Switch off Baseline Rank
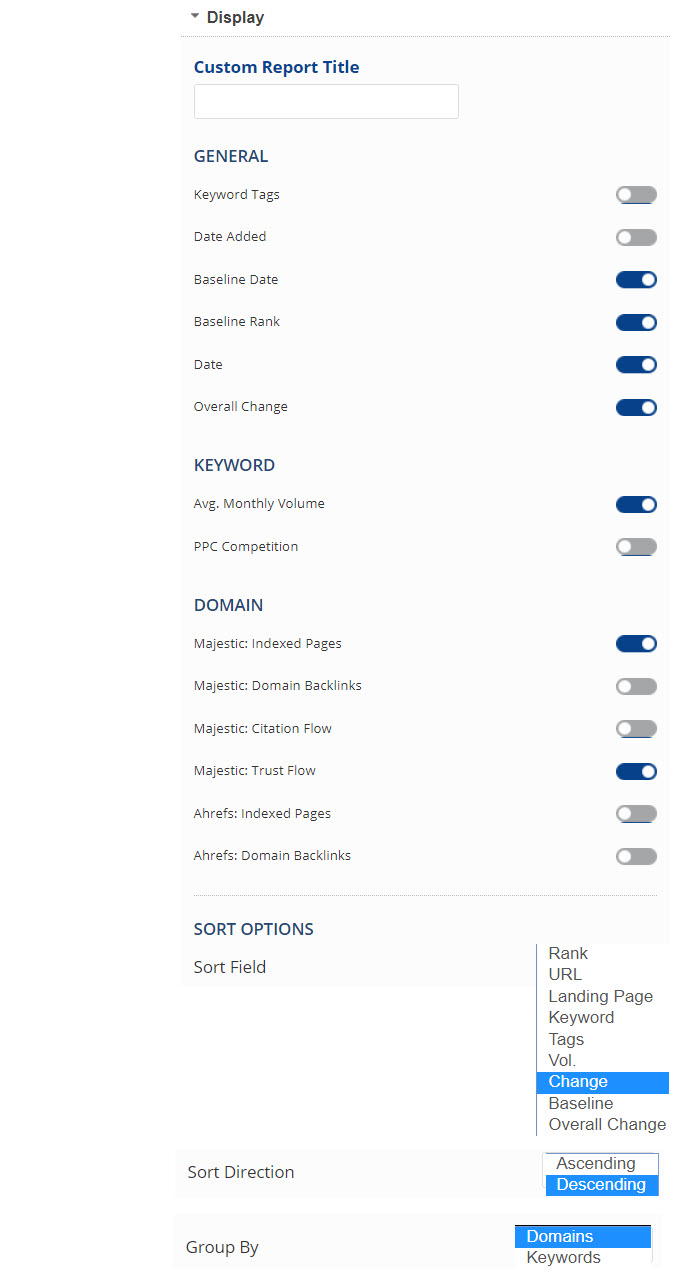This screenshot has width=693, height=1288. pyautogui.click(x=636, y=322)
